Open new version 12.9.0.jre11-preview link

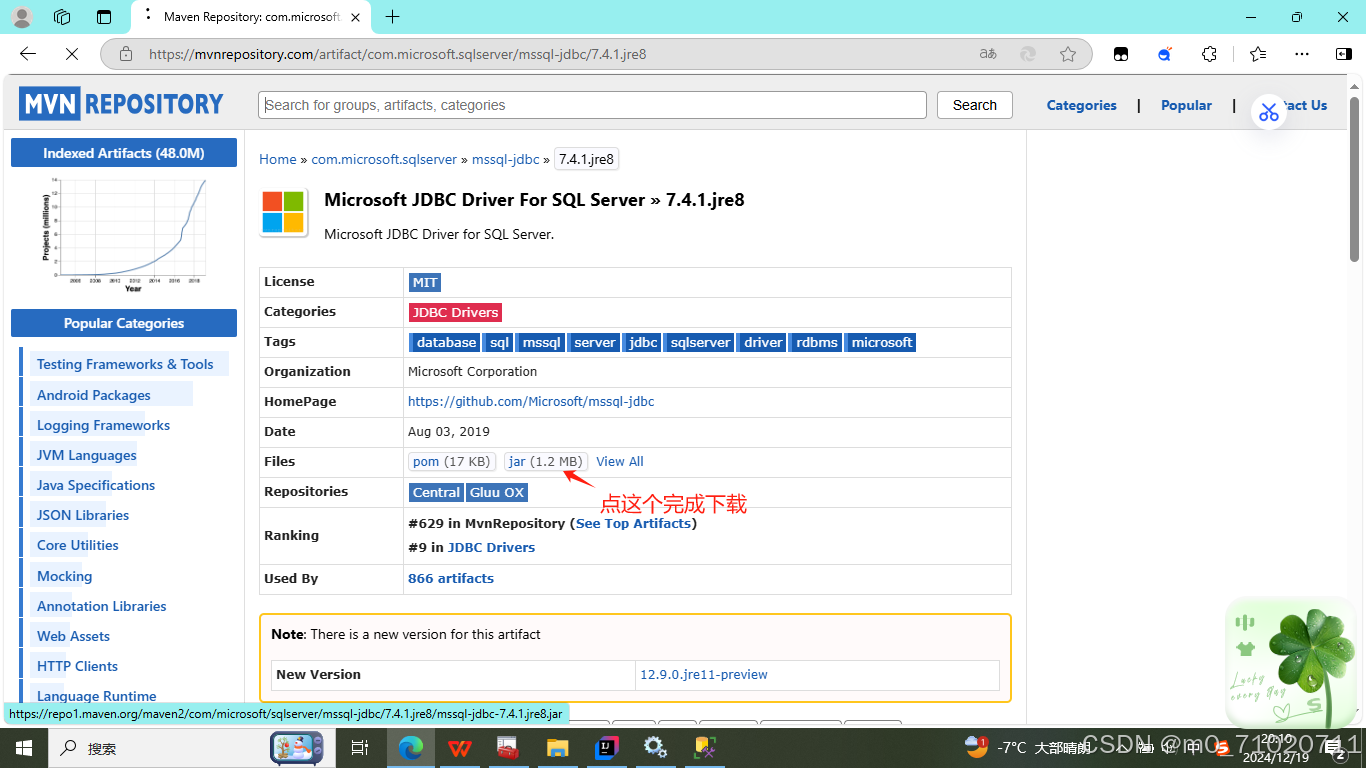704,674
